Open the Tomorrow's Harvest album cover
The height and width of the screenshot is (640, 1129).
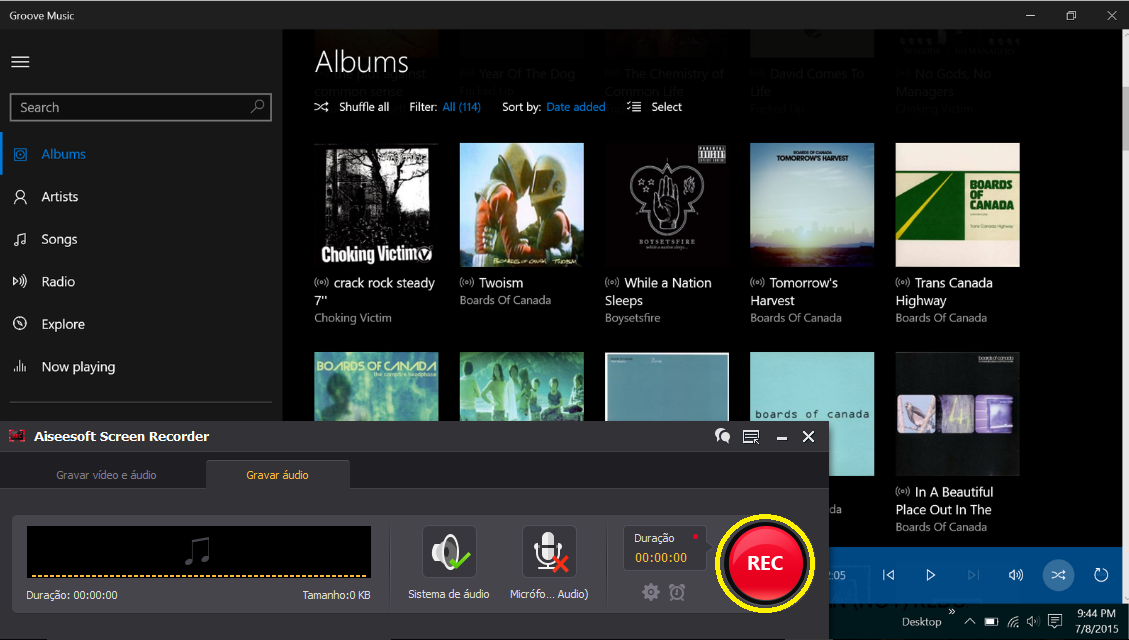pos(812,205)
